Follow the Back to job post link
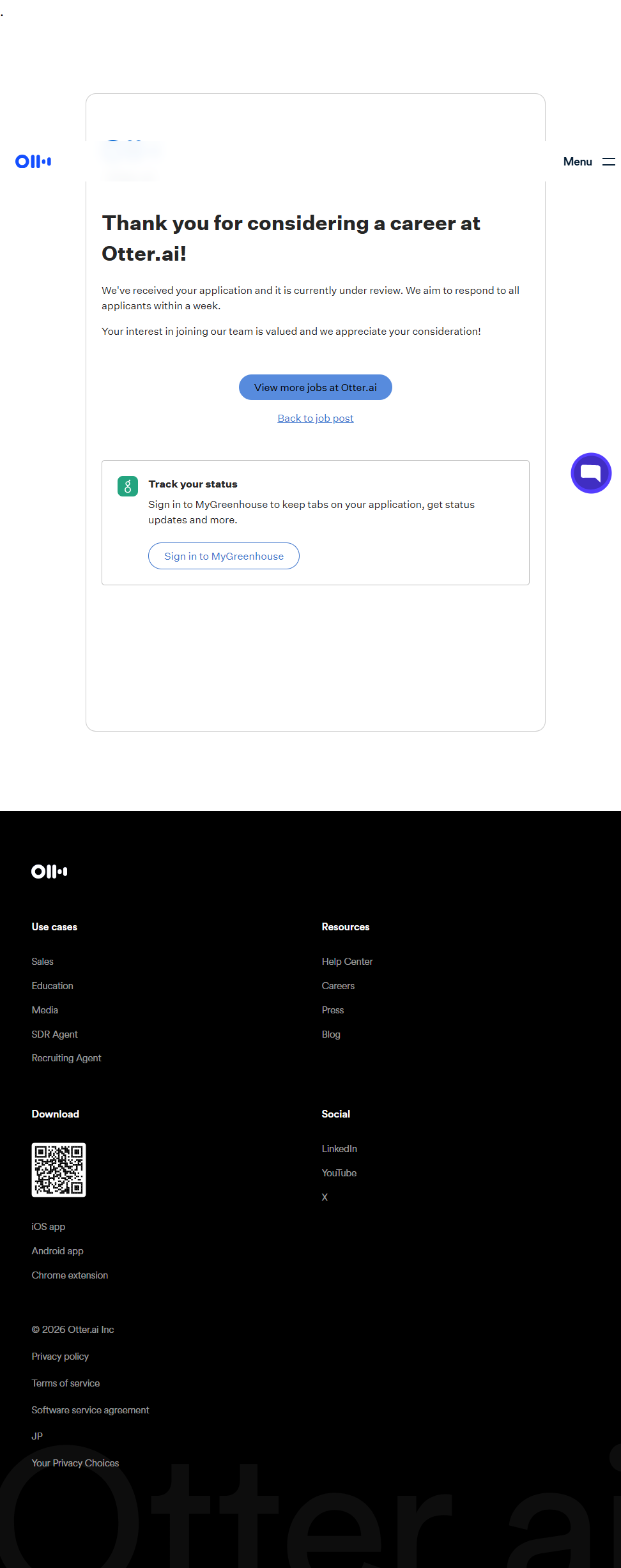Image resolution: width=621 pixels, height=1568 pixels. point(316,419)
